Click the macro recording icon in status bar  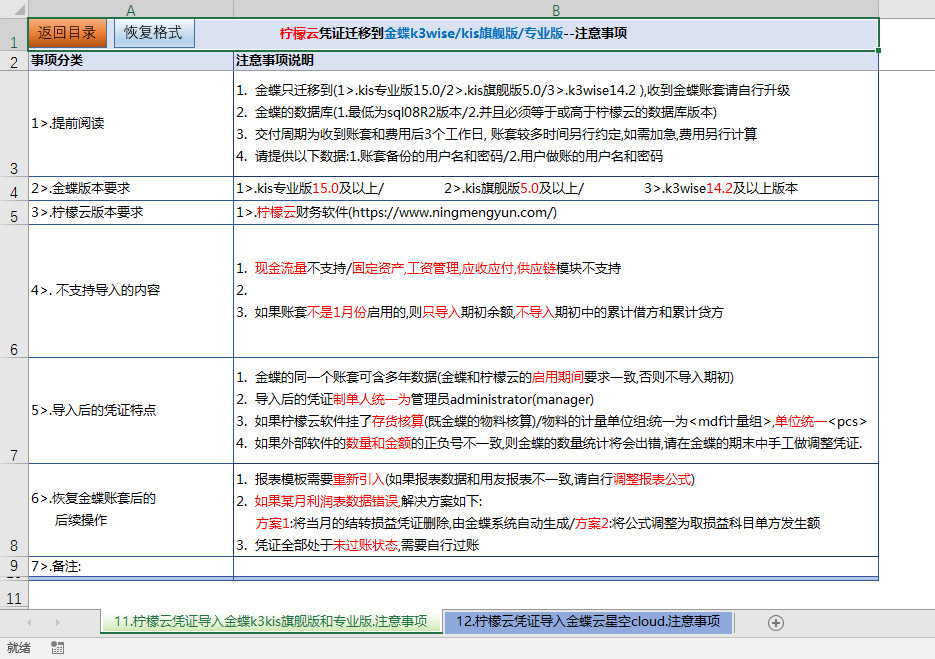coord(57,648)
